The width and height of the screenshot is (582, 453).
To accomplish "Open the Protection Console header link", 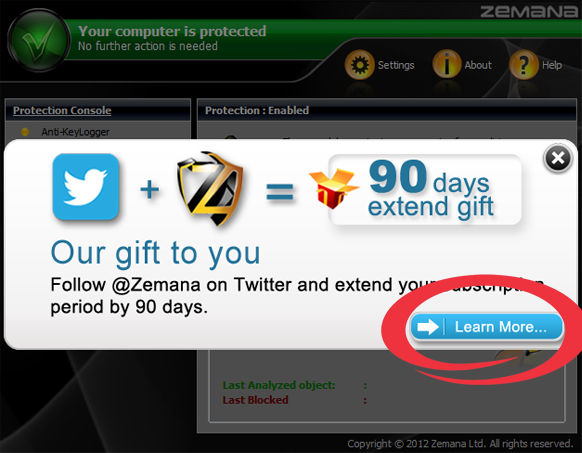I will pyautogui.click(x=62, y=110).
